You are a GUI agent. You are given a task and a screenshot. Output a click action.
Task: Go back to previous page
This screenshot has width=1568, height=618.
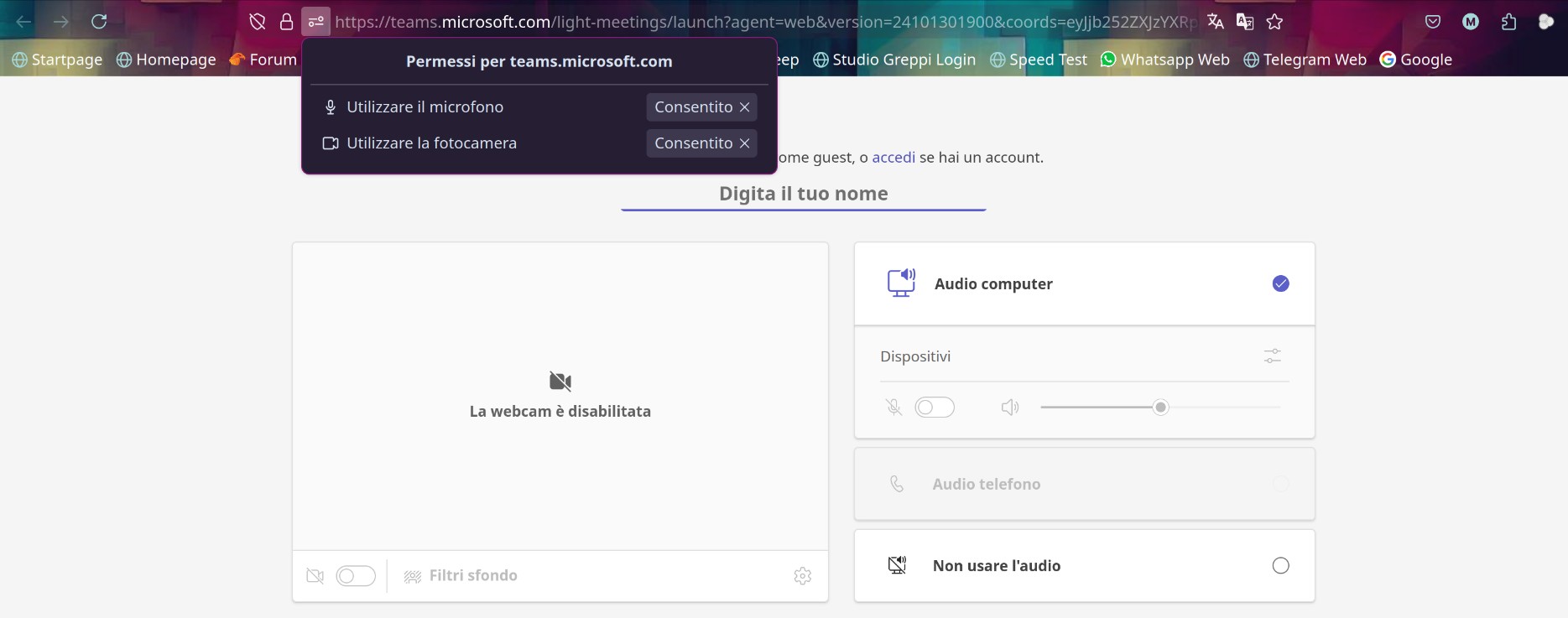[23, 22]
